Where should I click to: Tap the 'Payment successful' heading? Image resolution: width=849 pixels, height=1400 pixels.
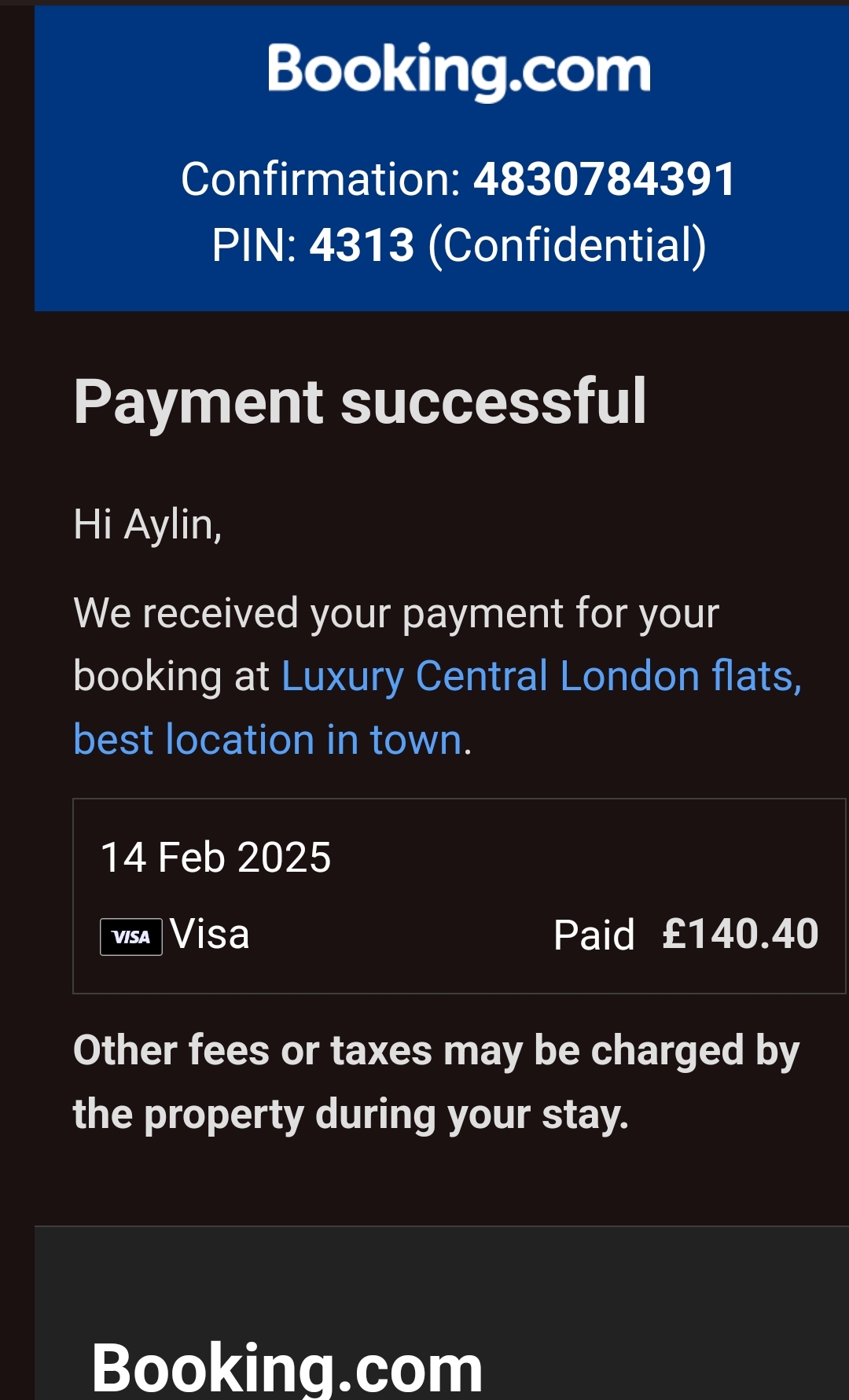(x=360, y=402)
